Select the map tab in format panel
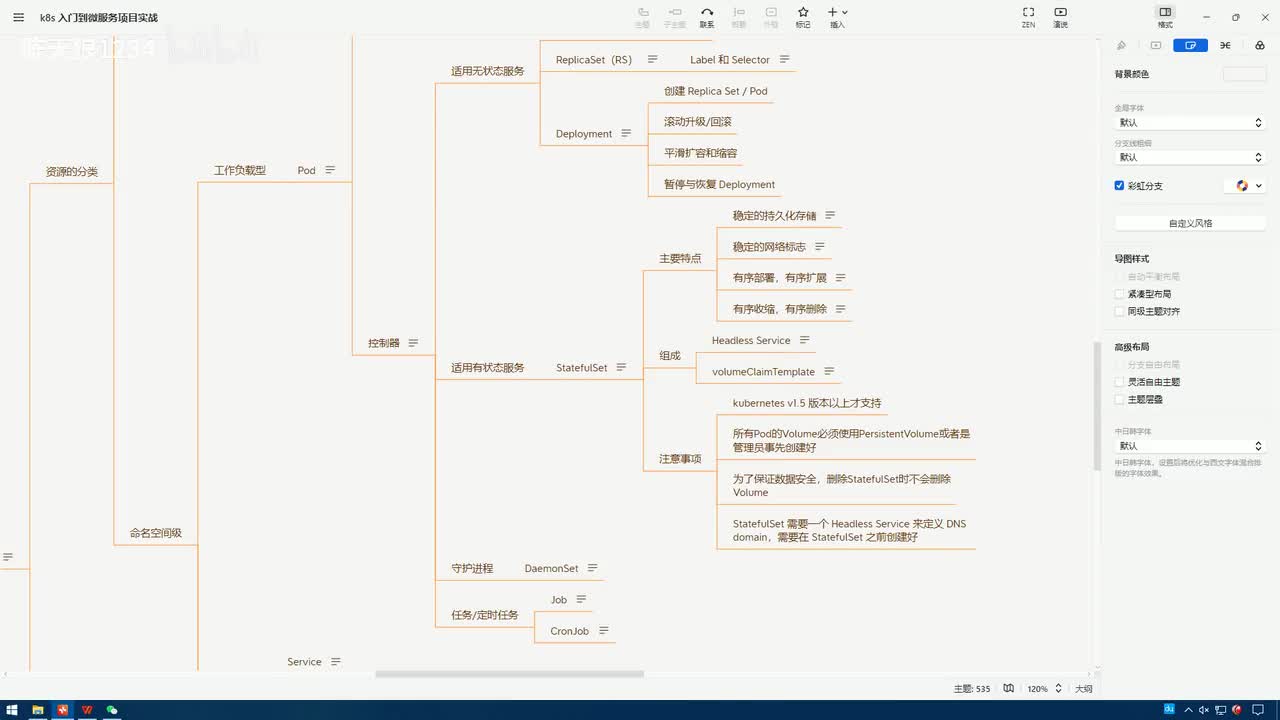The image size is (1280, 720). (1190, 45)
